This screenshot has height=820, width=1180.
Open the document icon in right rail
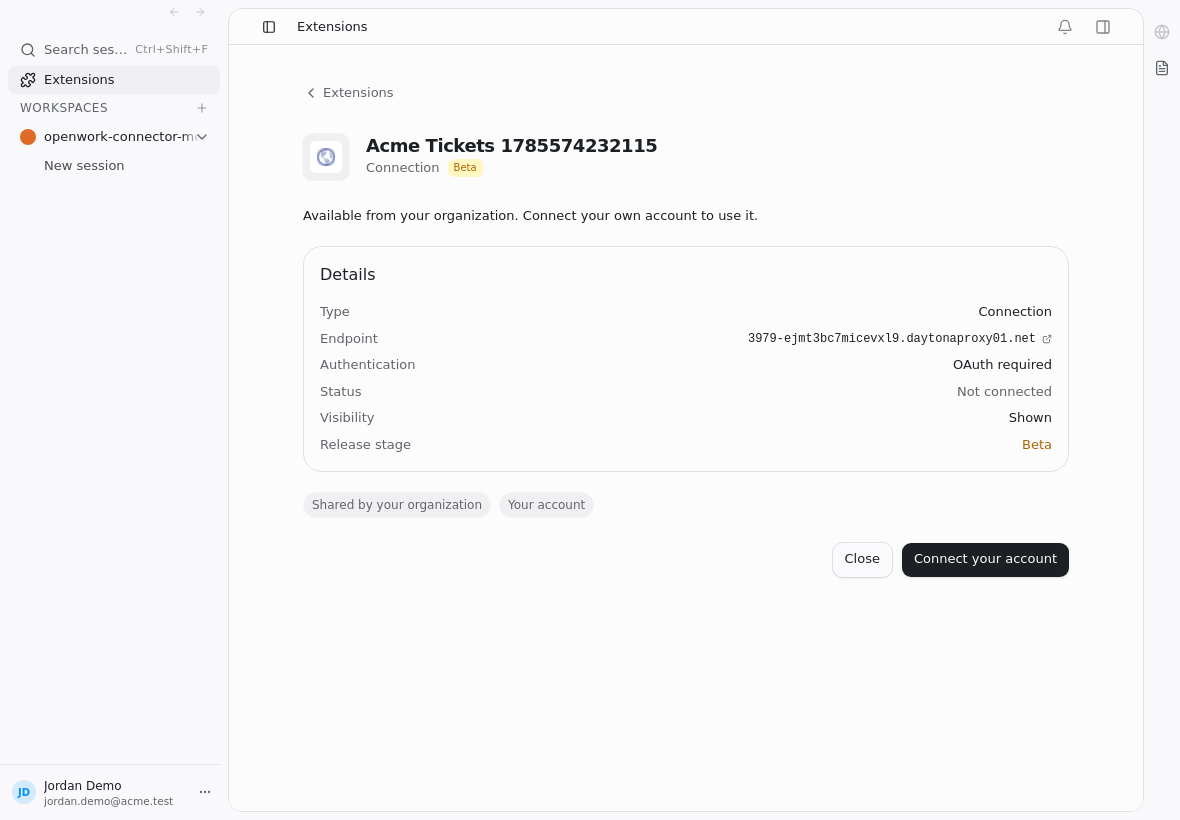[1162, 68]
